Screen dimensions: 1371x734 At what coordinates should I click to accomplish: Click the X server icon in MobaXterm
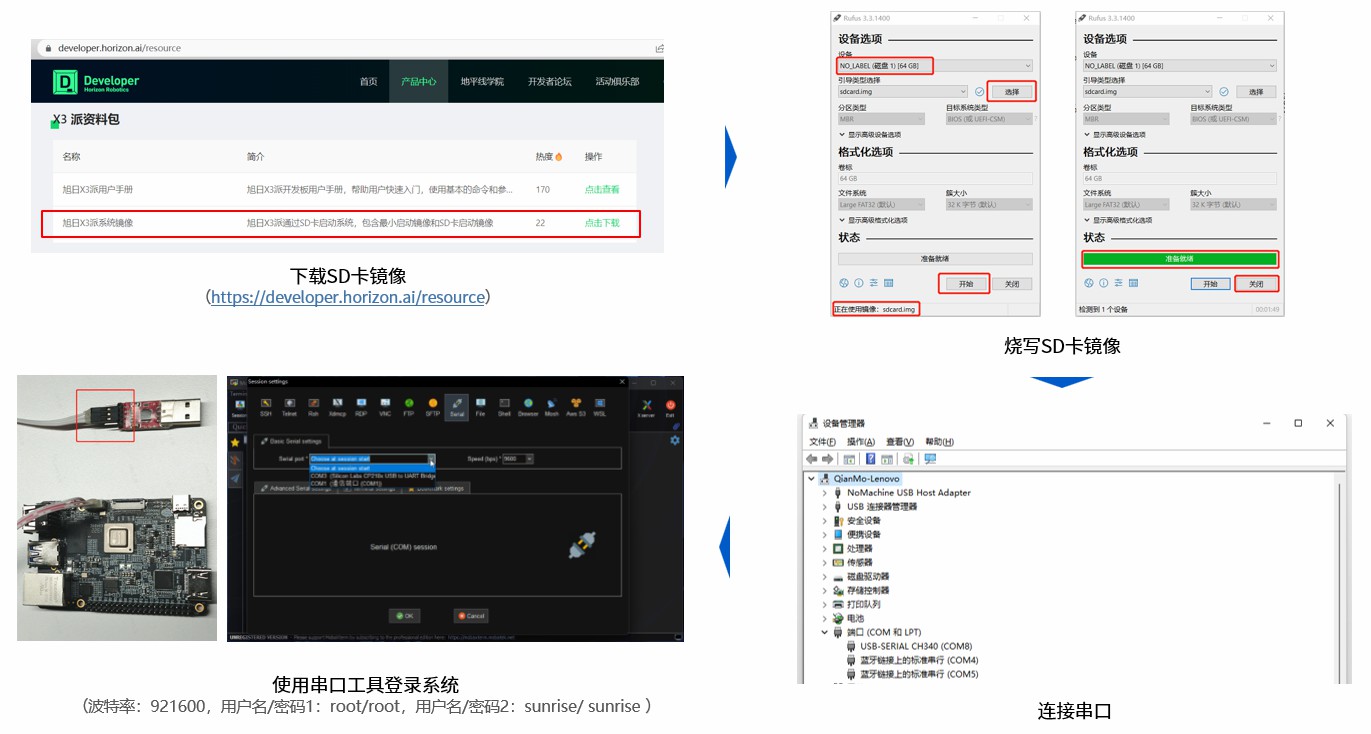[x=646, y=407]
